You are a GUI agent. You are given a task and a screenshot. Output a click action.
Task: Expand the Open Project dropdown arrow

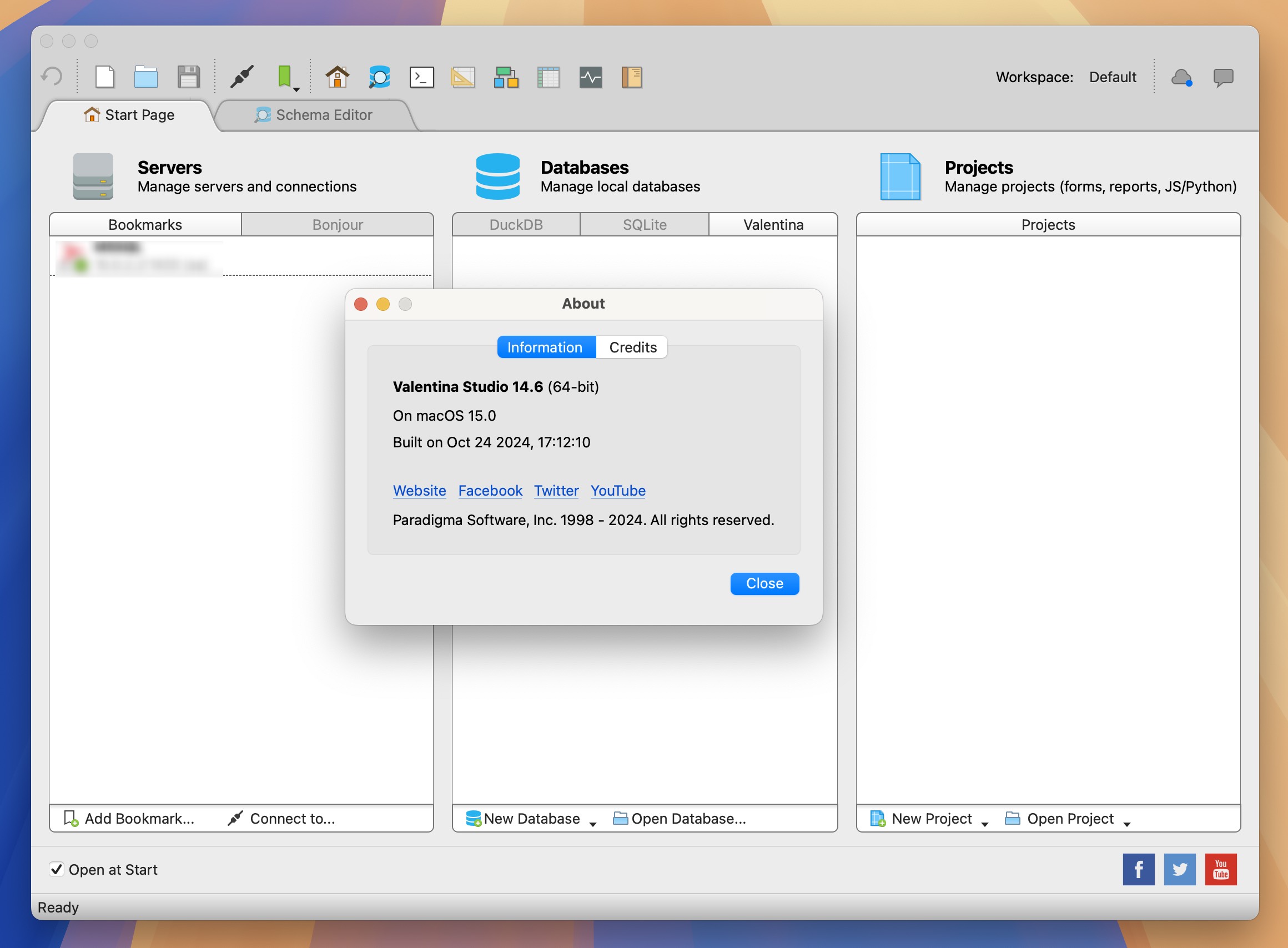point(1126,824)
